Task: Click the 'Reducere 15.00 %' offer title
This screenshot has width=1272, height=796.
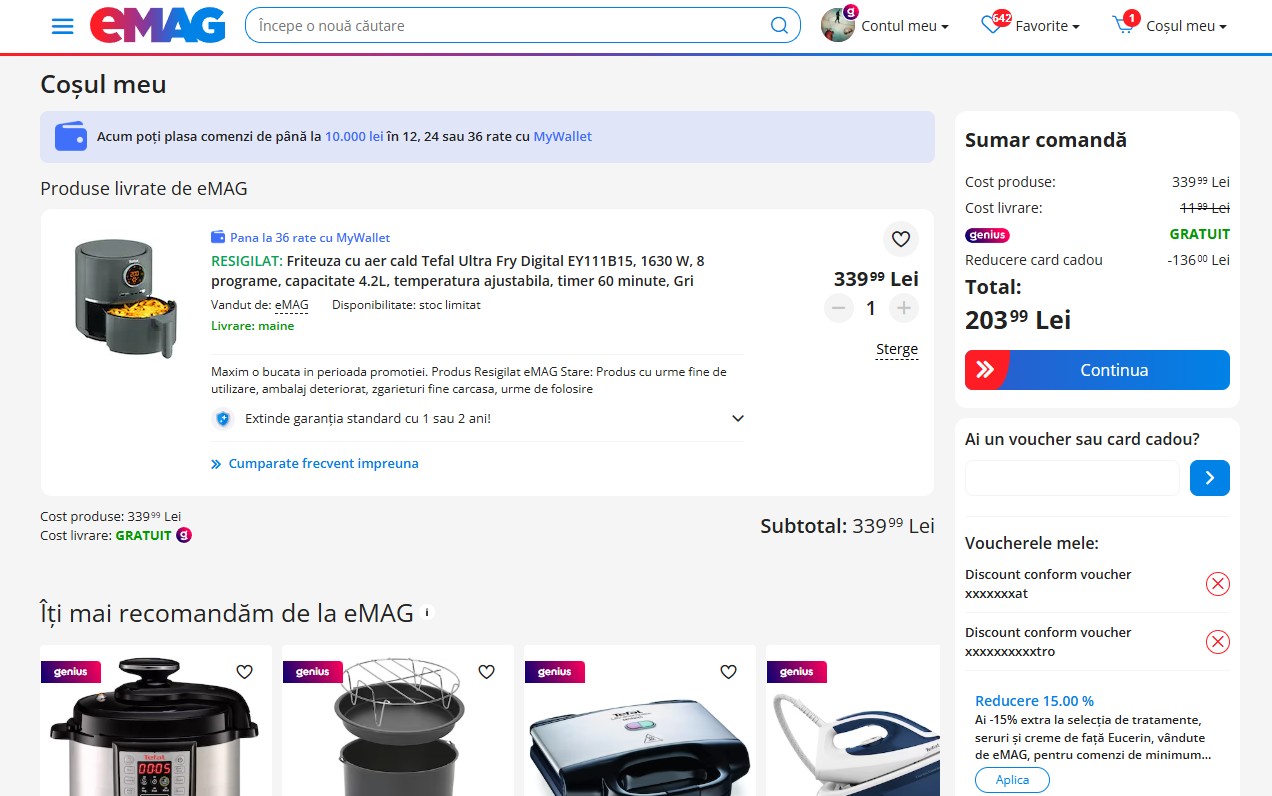Action: click(x=1035, y=701)
